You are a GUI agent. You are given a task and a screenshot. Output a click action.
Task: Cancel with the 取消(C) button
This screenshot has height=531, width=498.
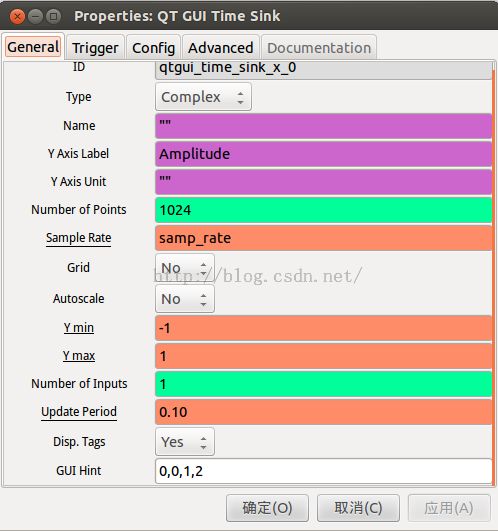point(358,508)
